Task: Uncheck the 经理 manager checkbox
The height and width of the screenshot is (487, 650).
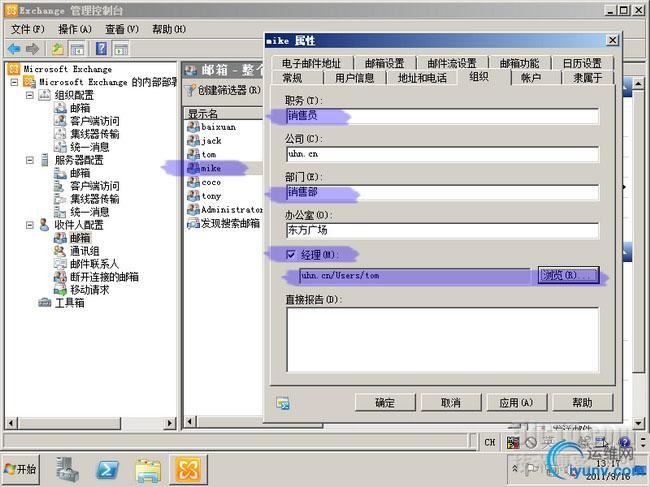Action: 291,254
